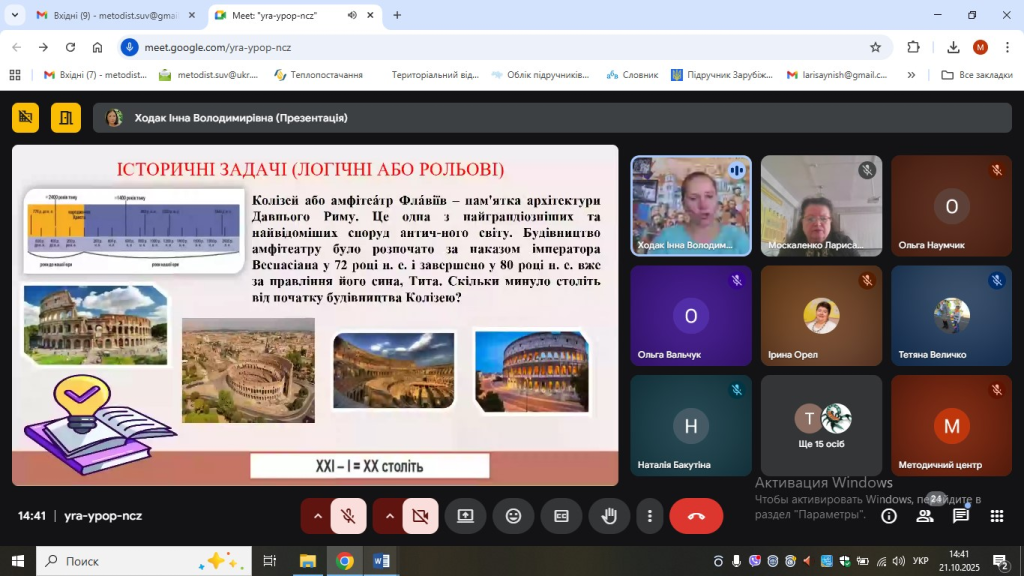Viewport: 1024px width, 576px height.
Task: Expand video settings chevron beside camera
Action: pyautogui.click(x=389, y=516)
